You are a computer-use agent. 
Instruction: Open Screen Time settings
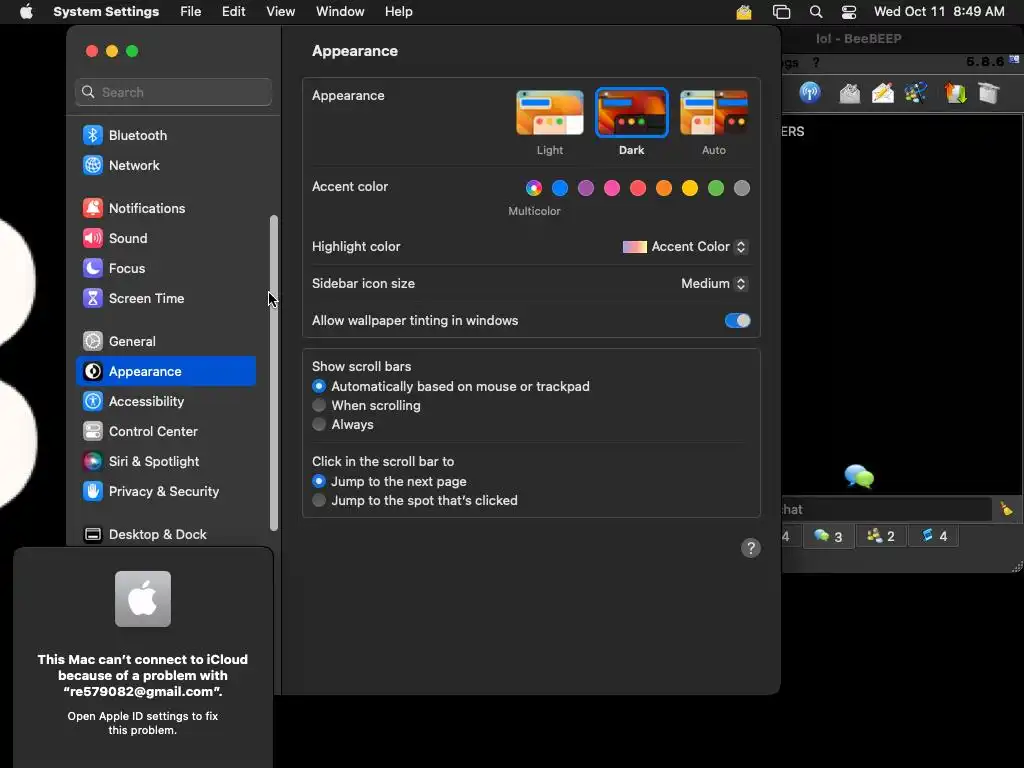click(166, 298)
